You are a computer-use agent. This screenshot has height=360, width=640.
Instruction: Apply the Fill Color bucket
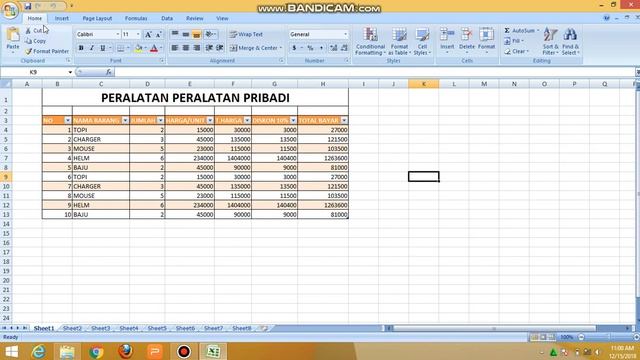click(x=138, y=48)
